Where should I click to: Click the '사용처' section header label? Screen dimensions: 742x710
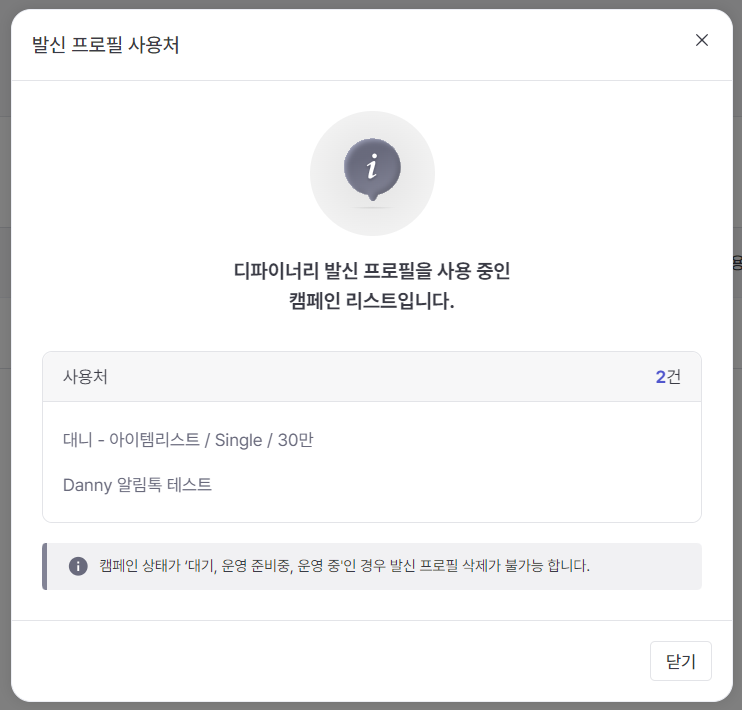pyautogui.click(x=86, y=377)
